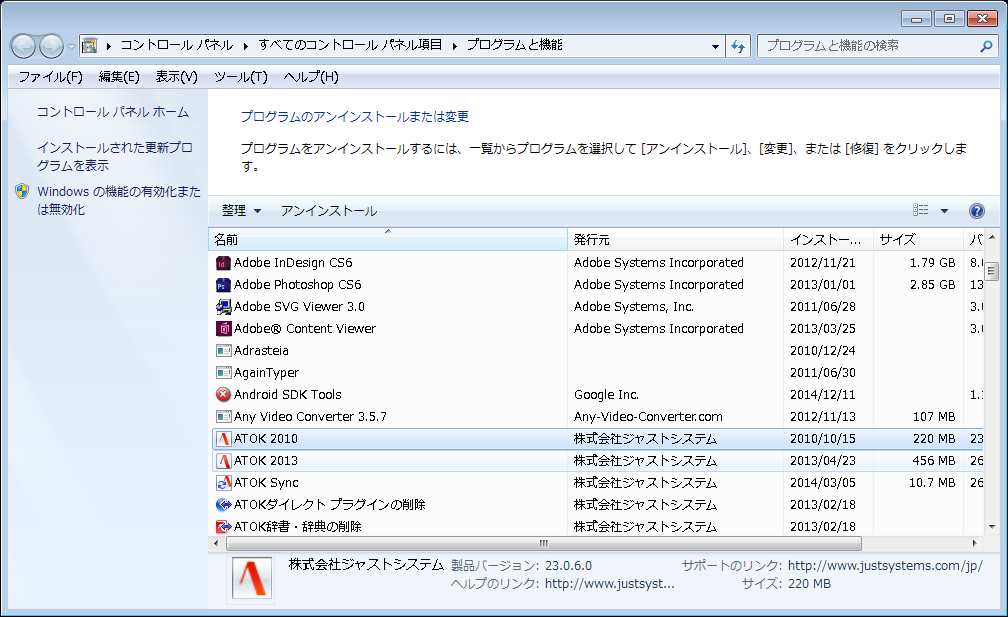Expand the arrow after コントロール パネル breadcrumb

coord(246,46)
